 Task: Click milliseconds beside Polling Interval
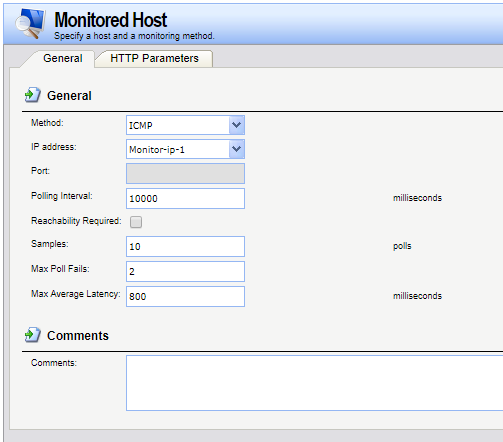click(x=417, y=198)
